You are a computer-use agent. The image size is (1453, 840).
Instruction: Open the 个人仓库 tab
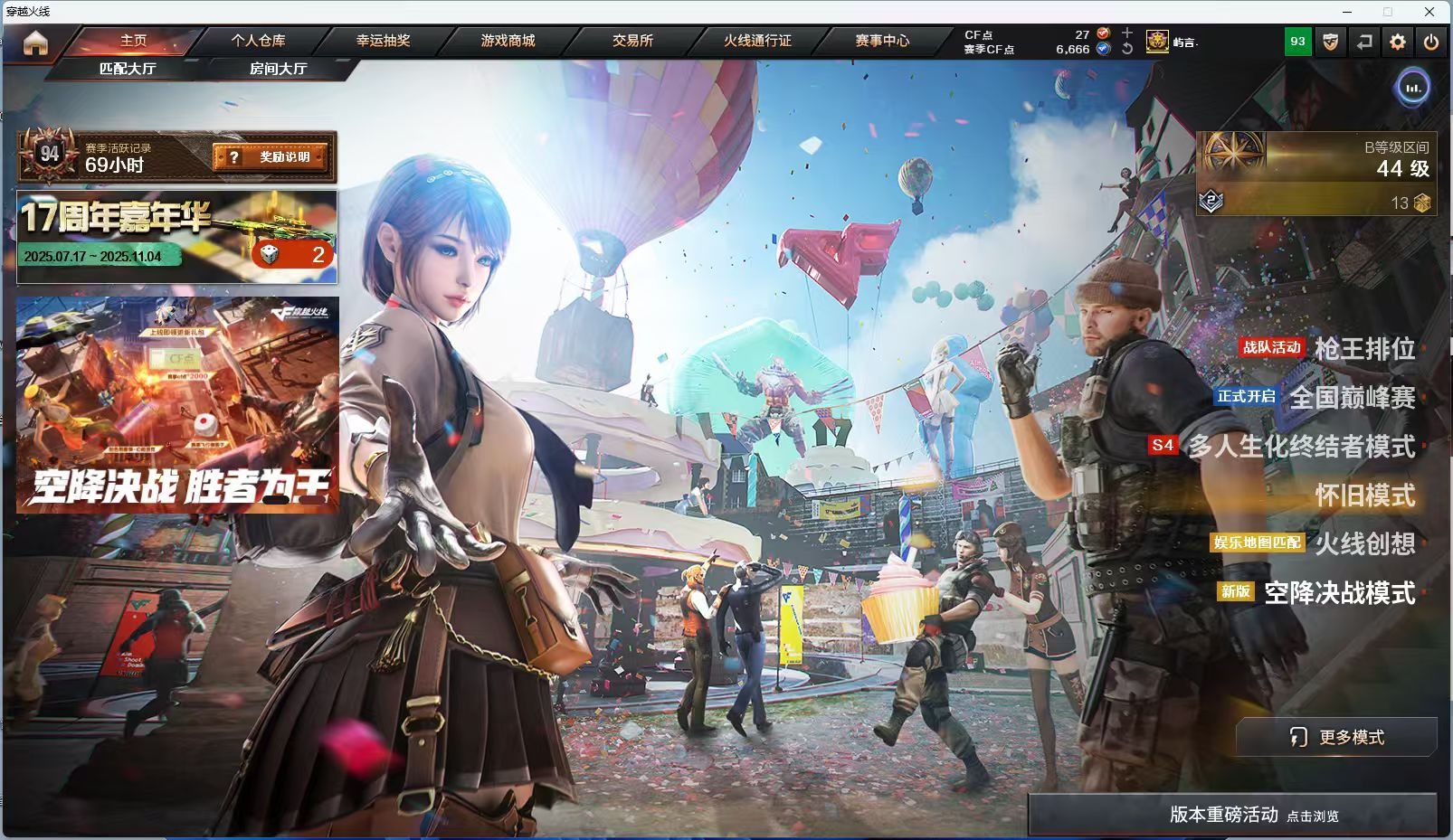[x=258, y=41]
